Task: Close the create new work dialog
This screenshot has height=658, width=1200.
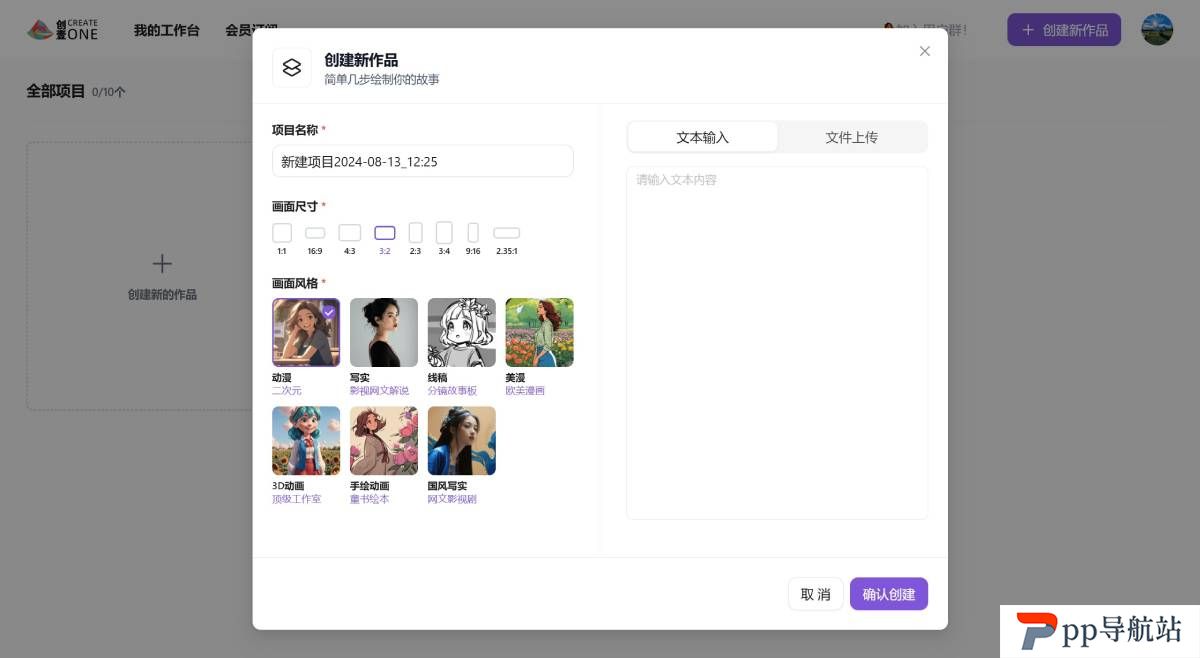Action: [925, 51]
